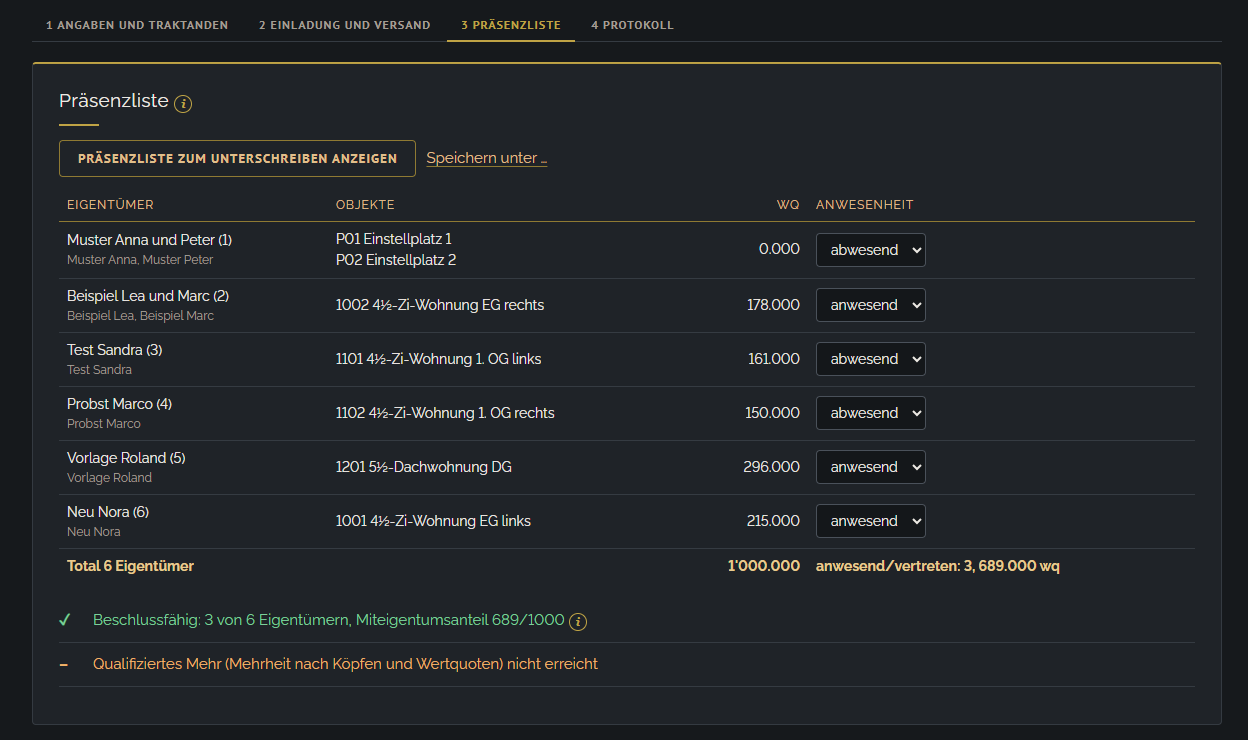Switch to the Angaben und Traktanden tab
This screenshot has height=740, width=1248.
[137, 25]
